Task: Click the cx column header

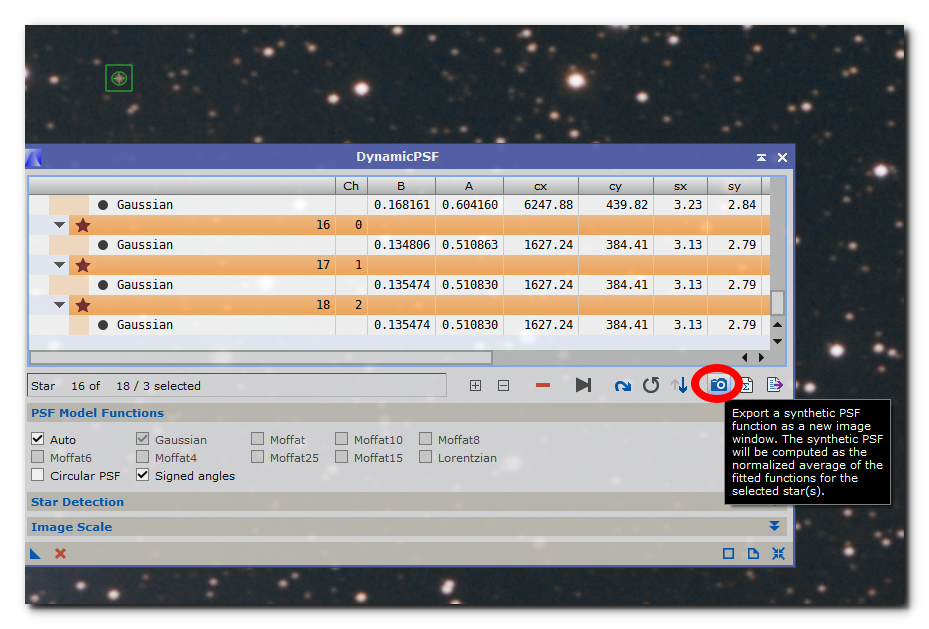Action: (541, 186)
